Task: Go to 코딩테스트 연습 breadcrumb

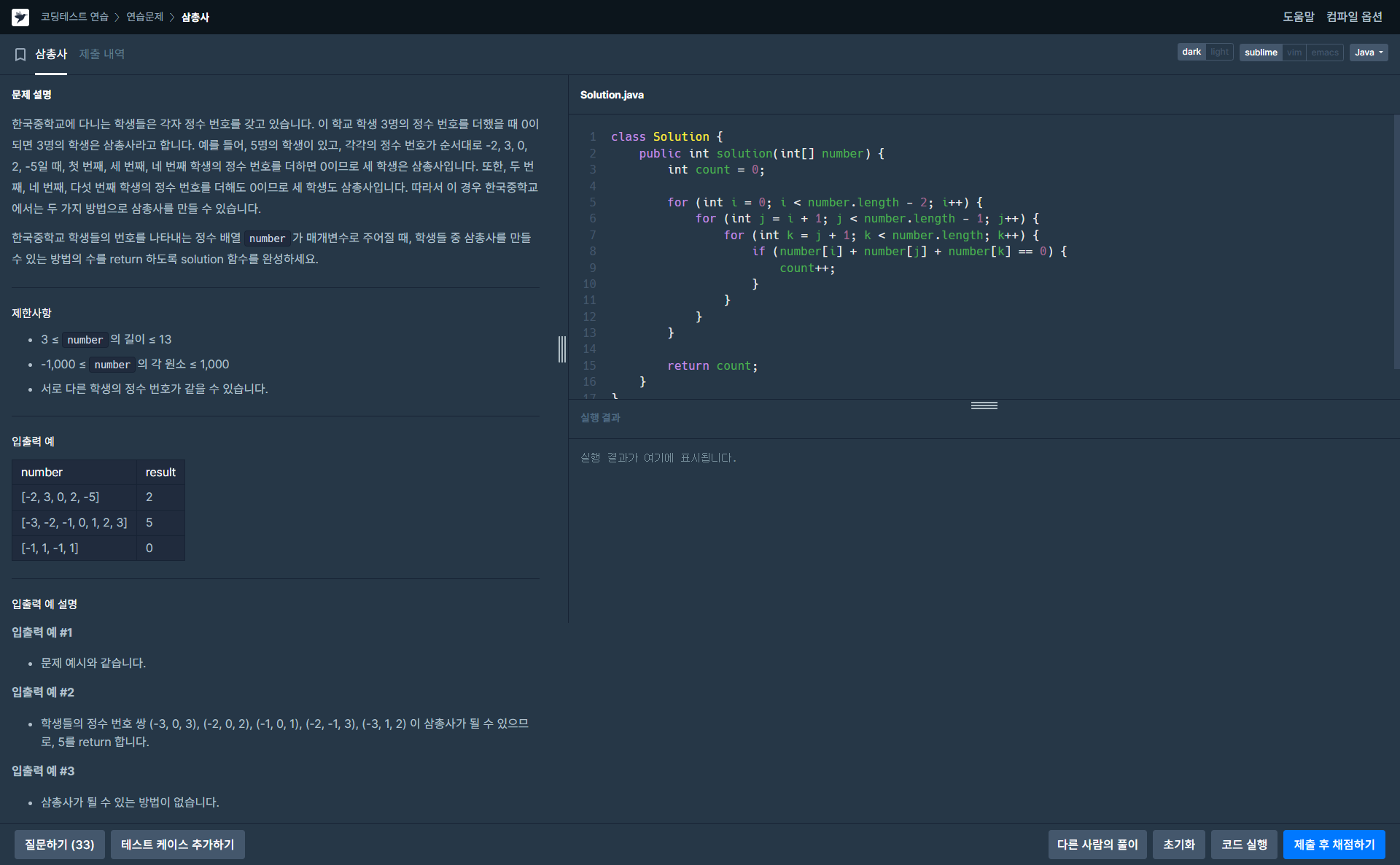Action: 74,17
